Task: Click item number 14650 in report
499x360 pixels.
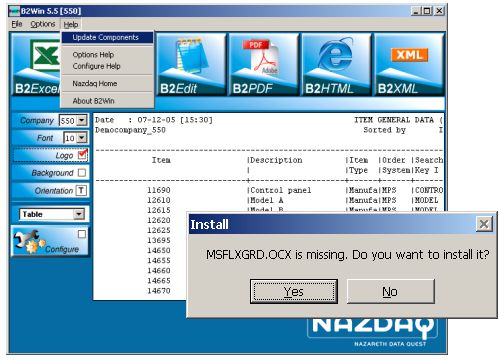Action: 159,250
